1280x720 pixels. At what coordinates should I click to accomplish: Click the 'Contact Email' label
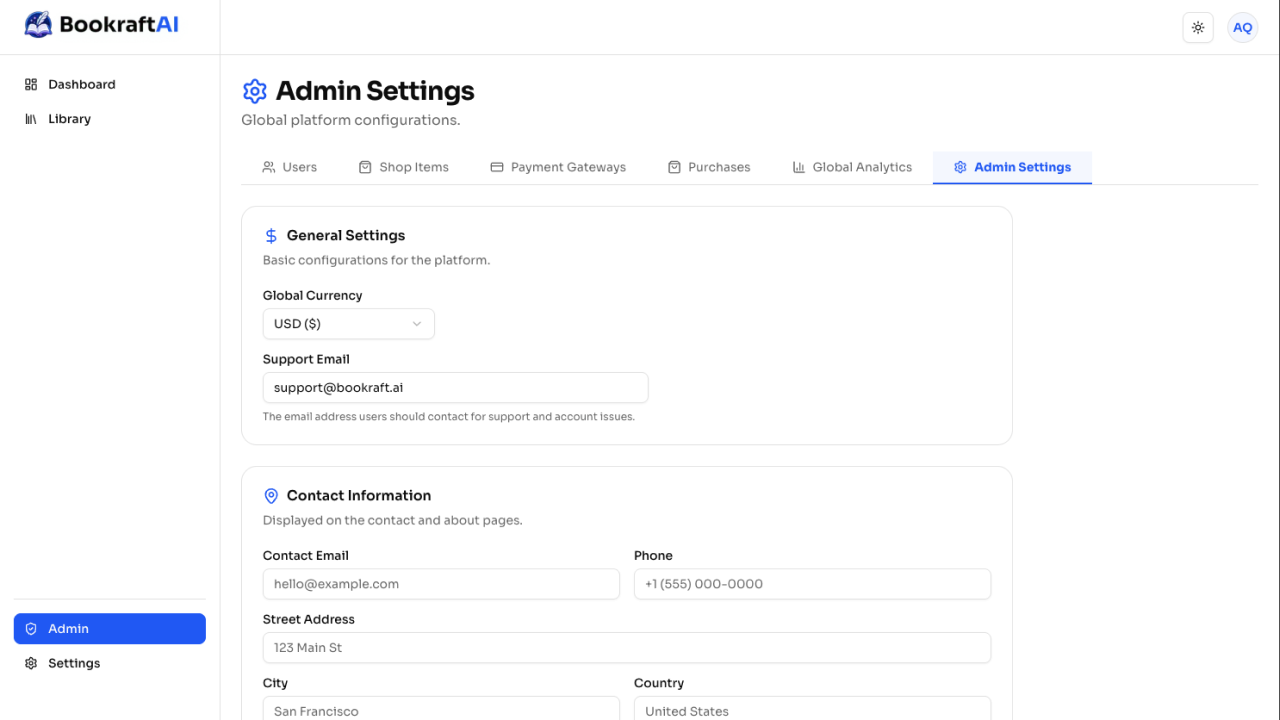[306, 556]
